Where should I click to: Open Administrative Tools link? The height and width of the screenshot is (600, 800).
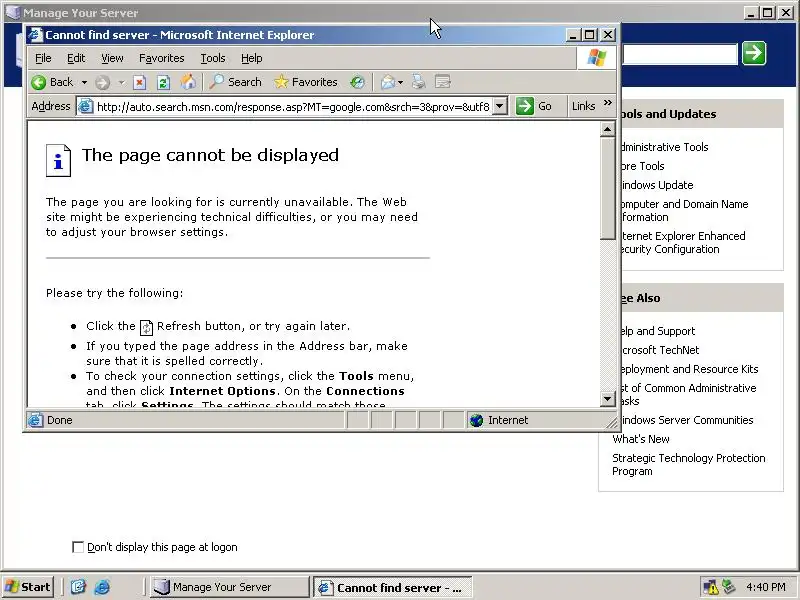coord(665,147)
